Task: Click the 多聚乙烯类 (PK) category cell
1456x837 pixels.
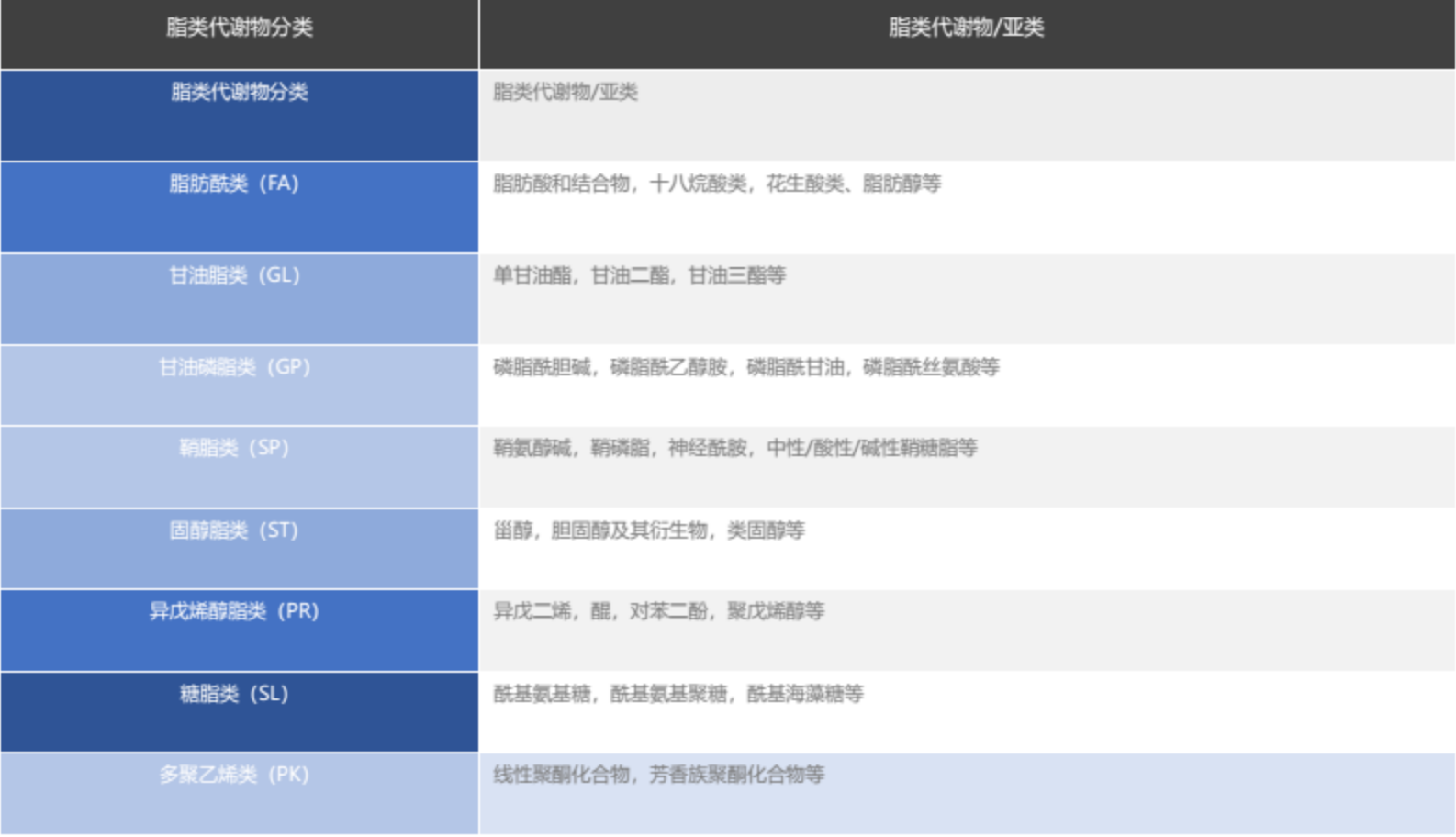Action: tap(234, 775)
